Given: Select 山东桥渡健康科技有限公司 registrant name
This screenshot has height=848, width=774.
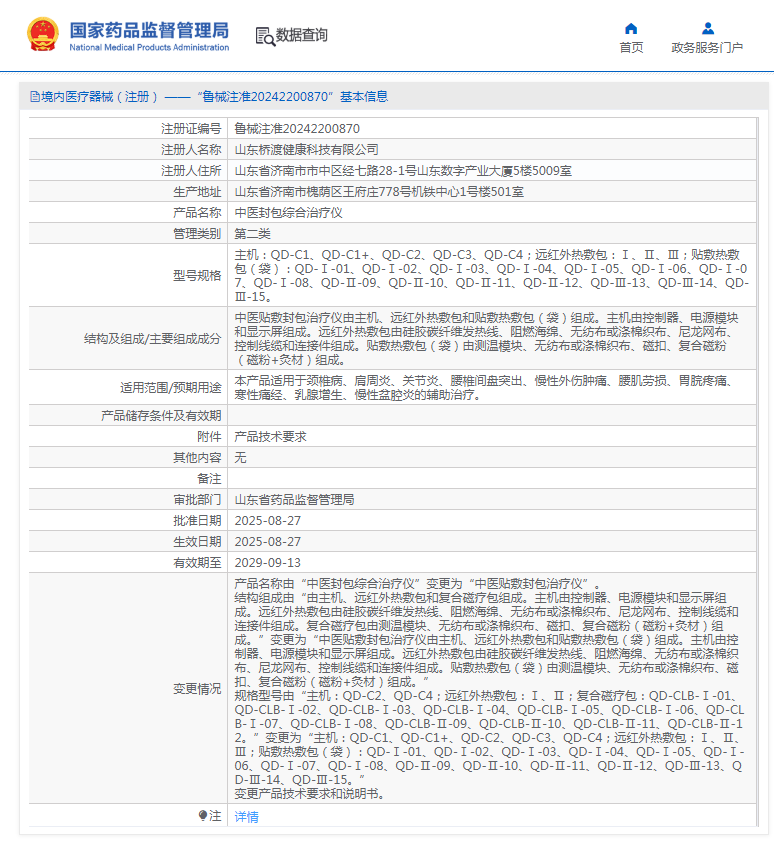Looking at the screenshot, I should [306, 150].
